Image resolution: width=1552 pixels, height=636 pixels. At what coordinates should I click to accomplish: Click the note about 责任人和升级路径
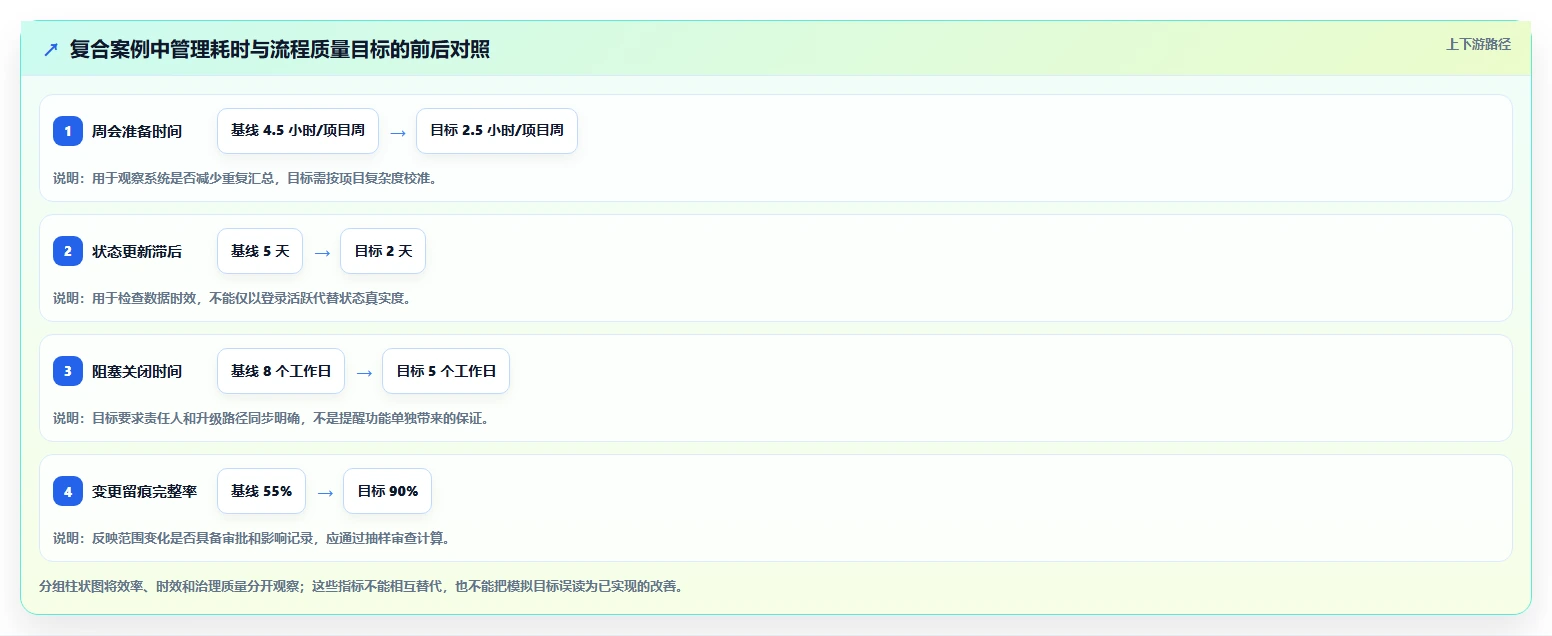271,418
